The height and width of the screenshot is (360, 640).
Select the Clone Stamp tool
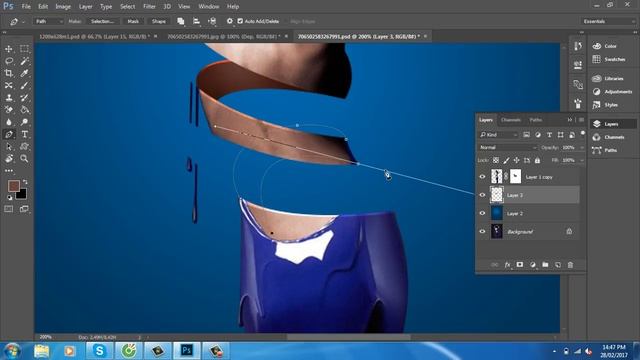pos(9,98)
